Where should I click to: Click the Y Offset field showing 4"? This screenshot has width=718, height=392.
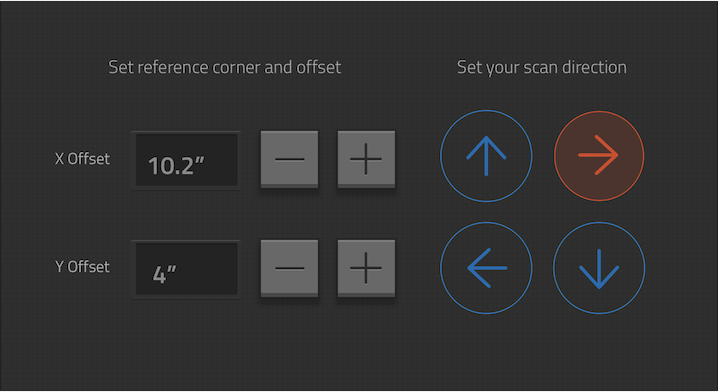(186, 269)
